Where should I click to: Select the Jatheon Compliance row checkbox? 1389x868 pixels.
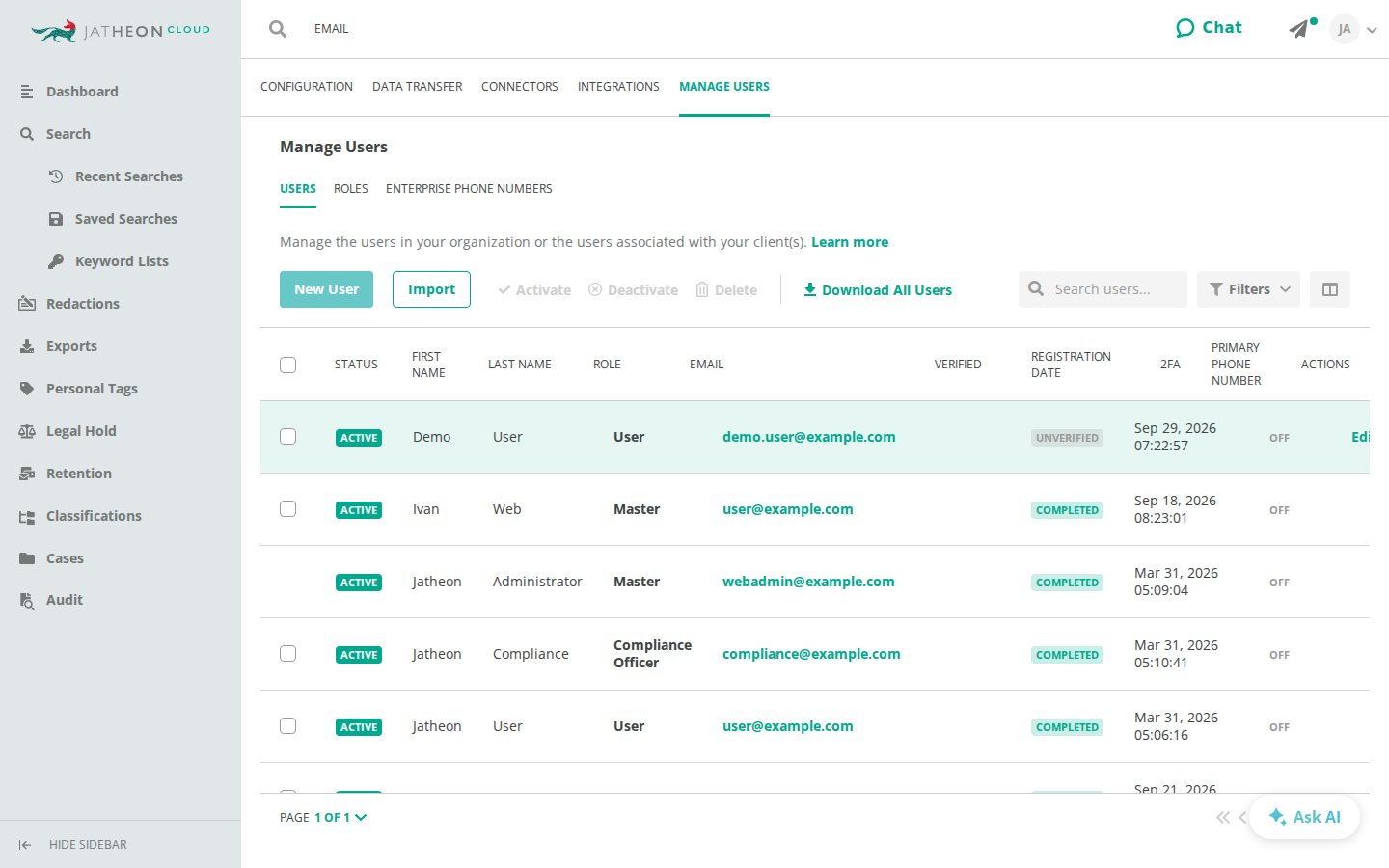point(287,654)
